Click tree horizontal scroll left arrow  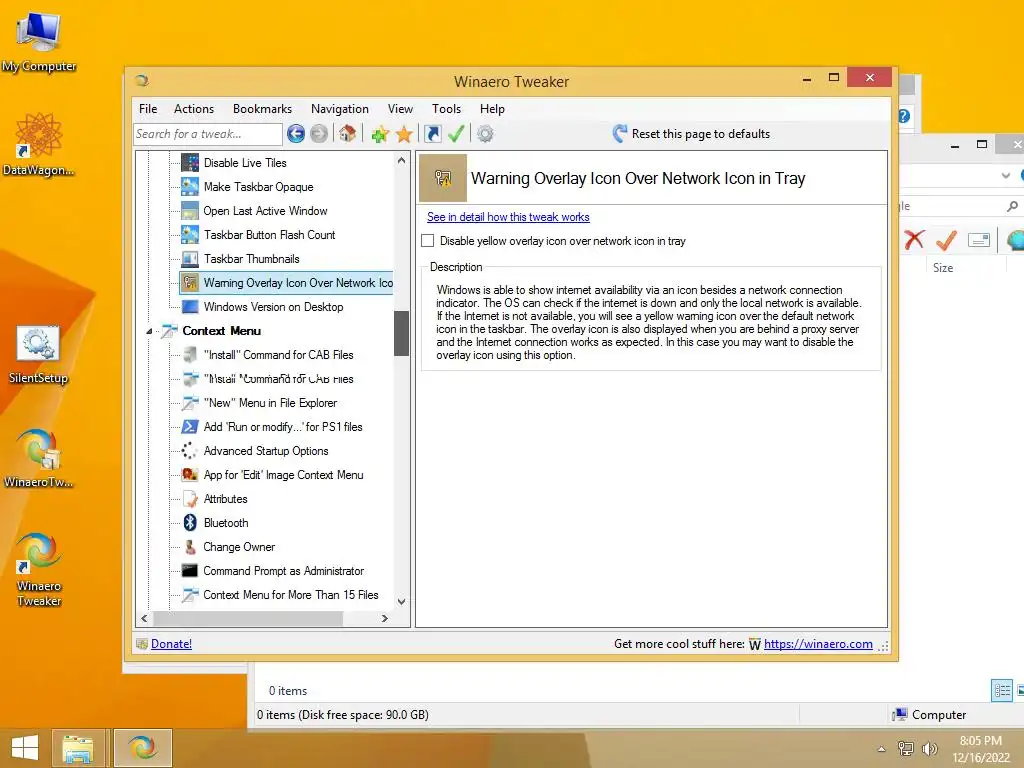pyautogui.click(x=144, y=618)
